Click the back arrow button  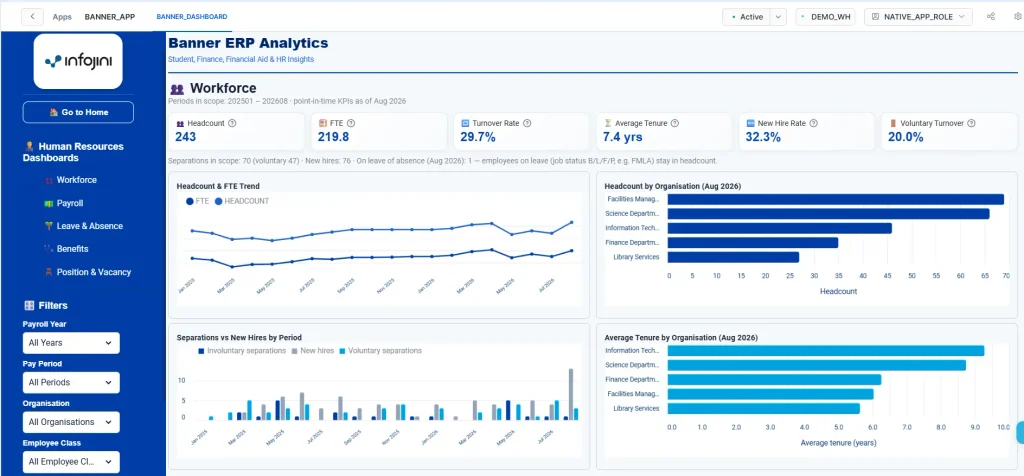[33, 17]
